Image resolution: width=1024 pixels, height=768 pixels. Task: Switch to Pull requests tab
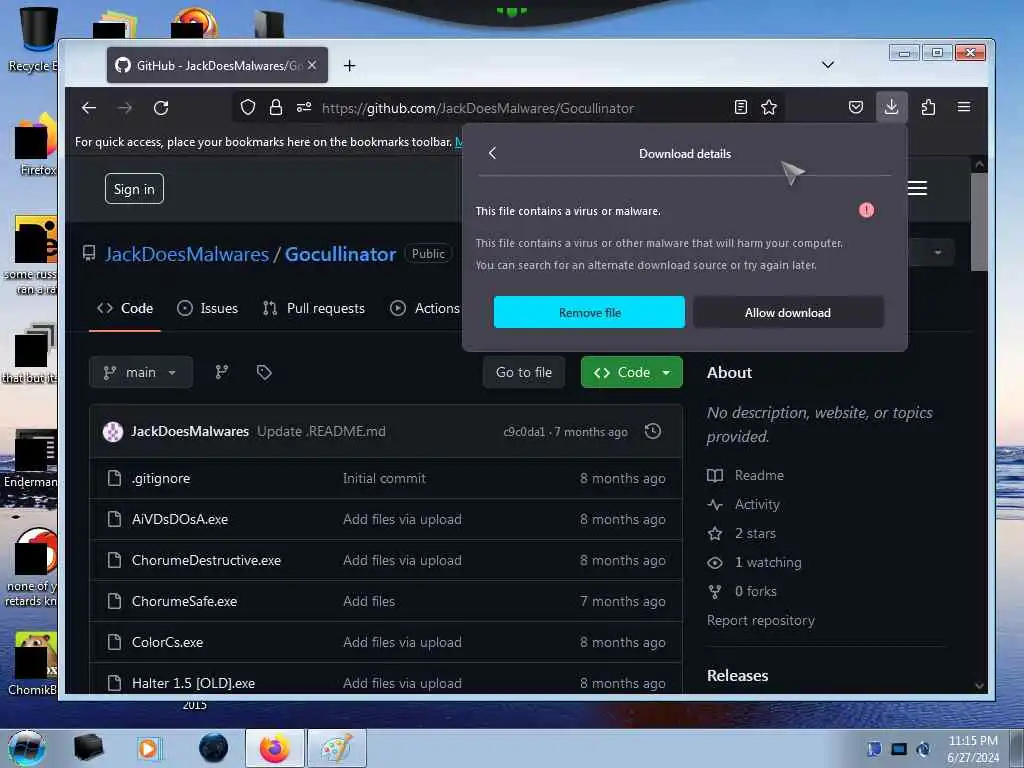[313, 308]
